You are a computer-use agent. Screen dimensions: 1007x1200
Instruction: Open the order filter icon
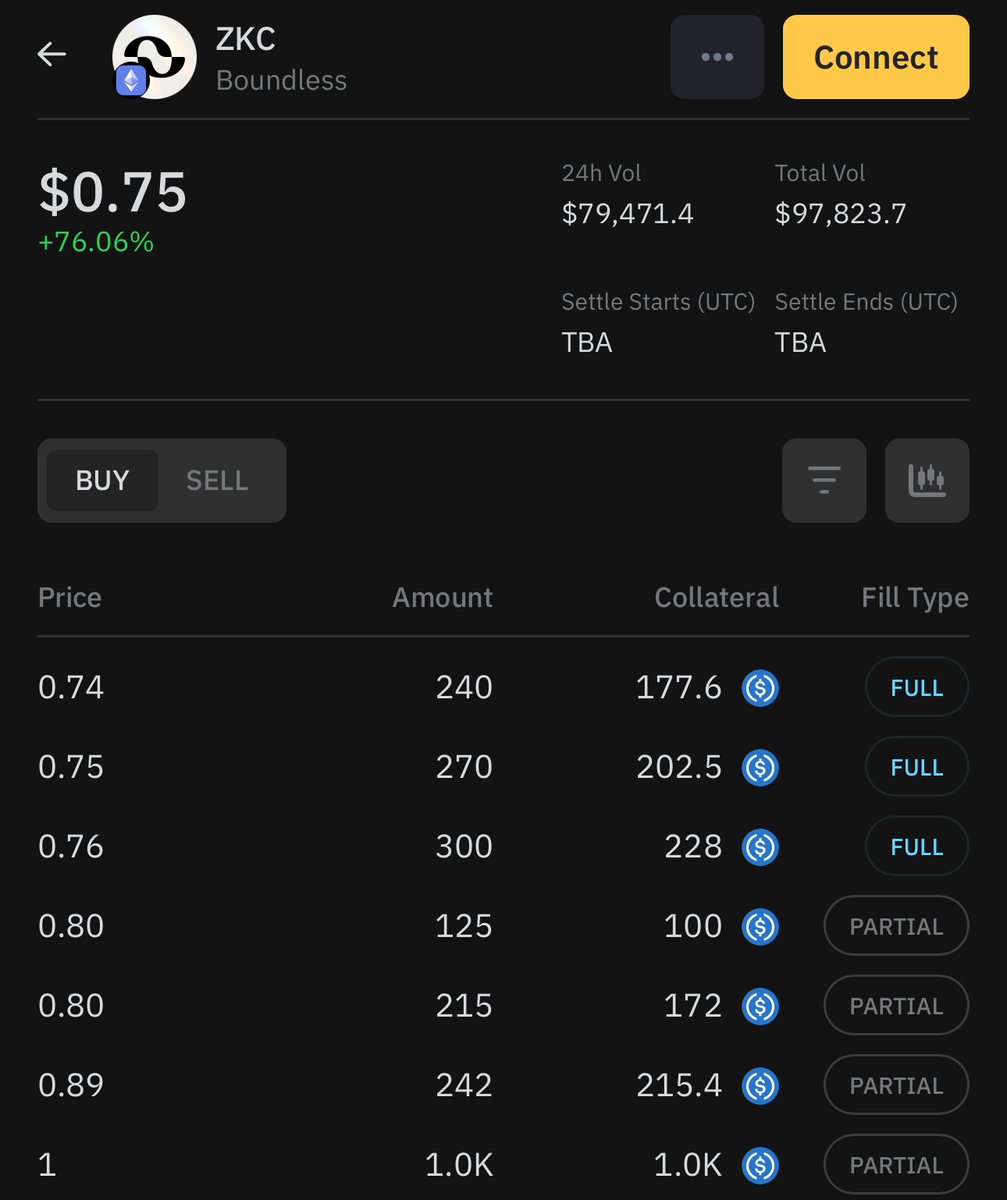[x=824, y=481]
